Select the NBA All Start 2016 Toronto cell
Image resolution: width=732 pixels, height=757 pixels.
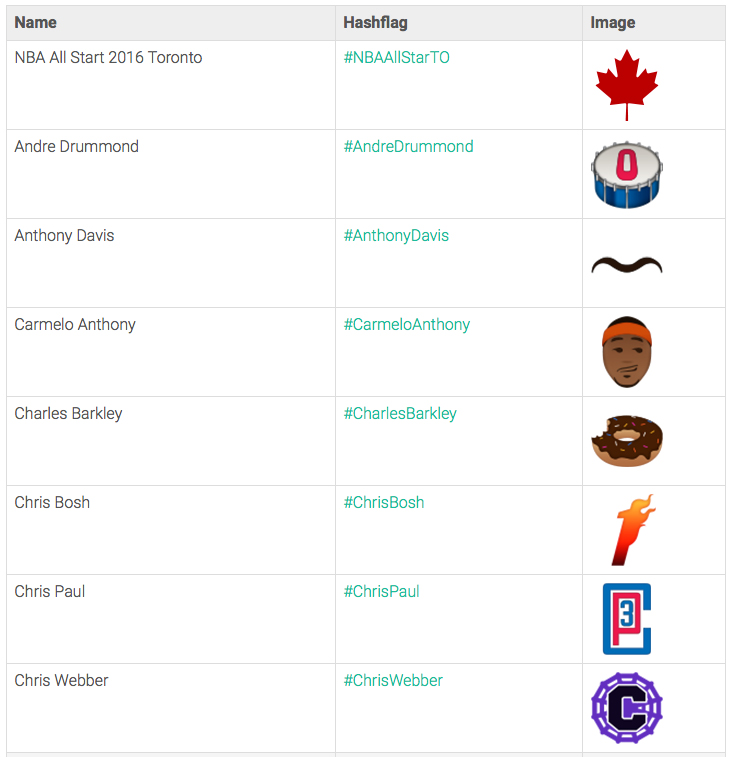(x=171, y=85)
